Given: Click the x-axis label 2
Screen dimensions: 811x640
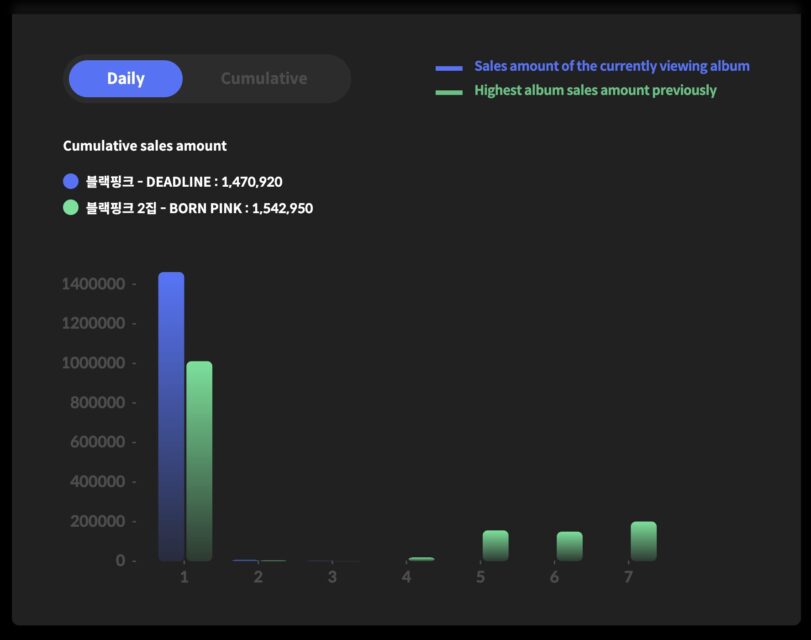Looking at the screenshot, I should (258, 578).
